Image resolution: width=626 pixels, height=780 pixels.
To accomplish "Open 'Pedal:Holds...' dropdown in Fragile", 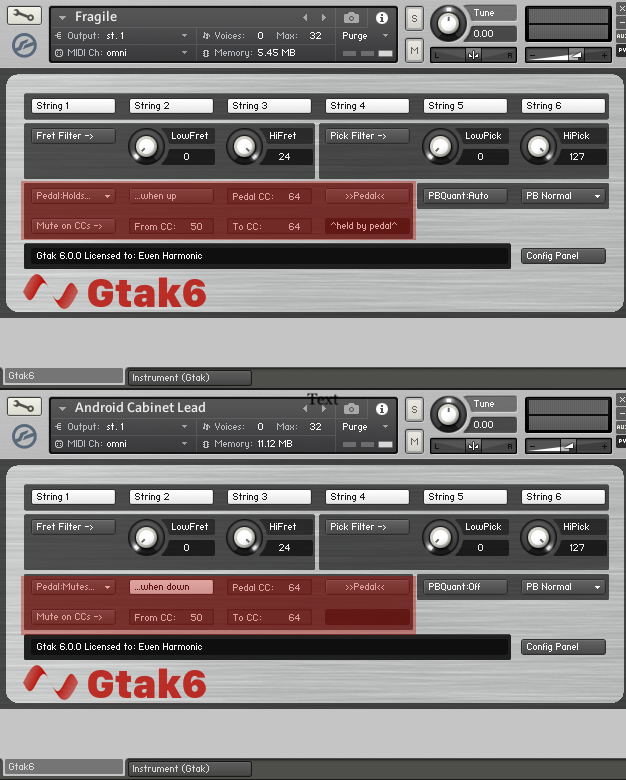I will coord(73,196).
